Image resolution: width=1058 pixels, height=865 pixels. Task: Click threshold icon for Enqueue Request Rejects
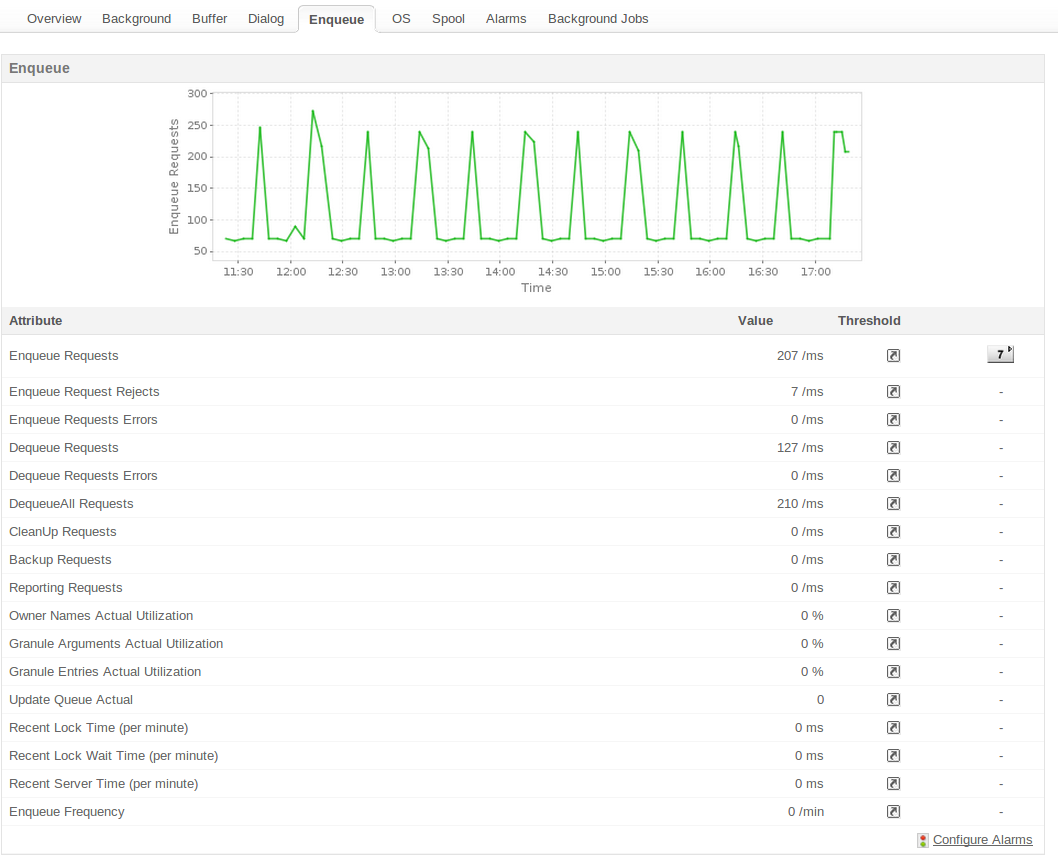pyautogui.click(x=893, y=392)
